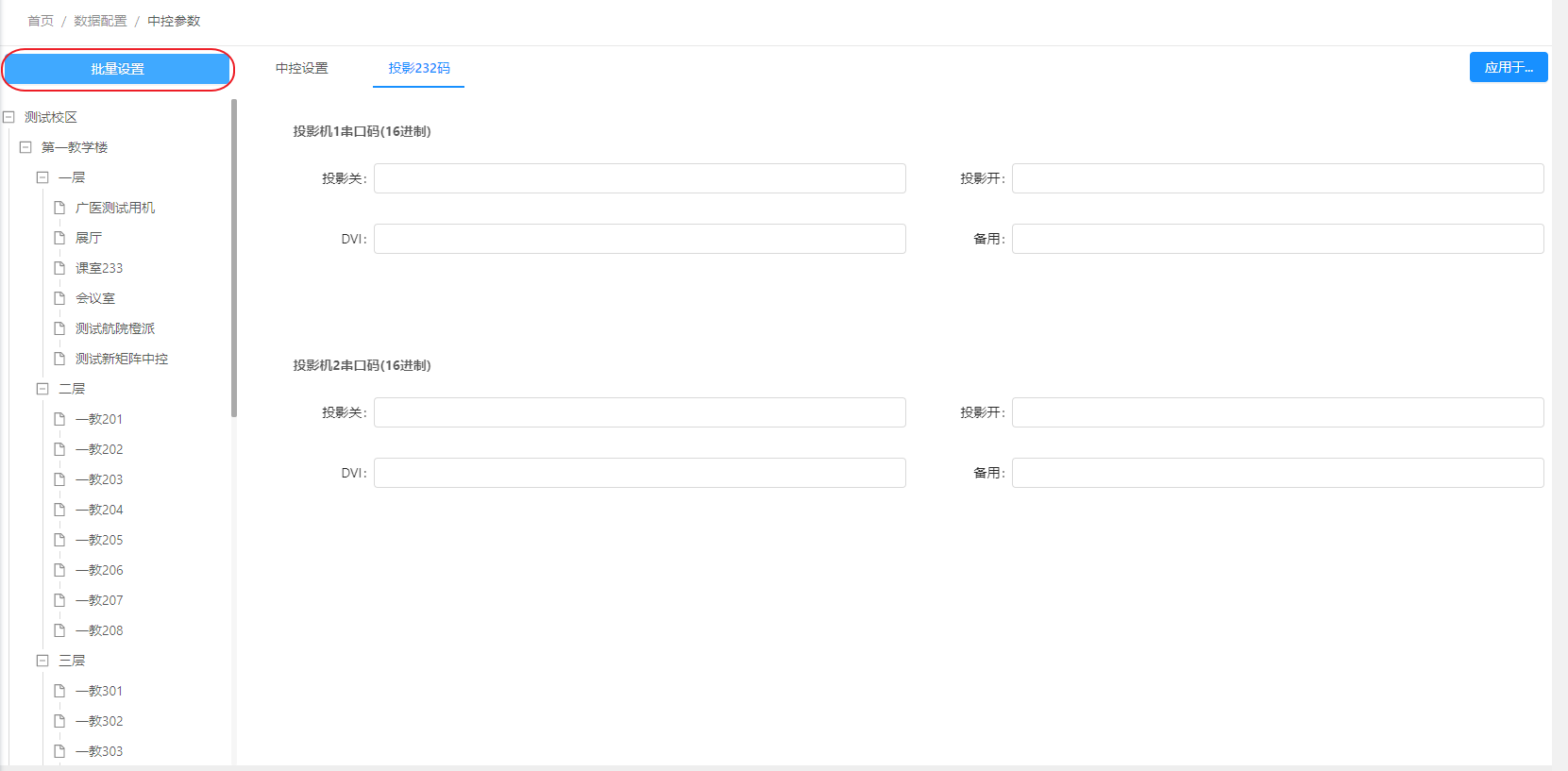The height and width of the screenshot is (771, 1568).
Task: Focus projector 1 DVI input field
Action: pyautogui.click(x=640, y=239)
